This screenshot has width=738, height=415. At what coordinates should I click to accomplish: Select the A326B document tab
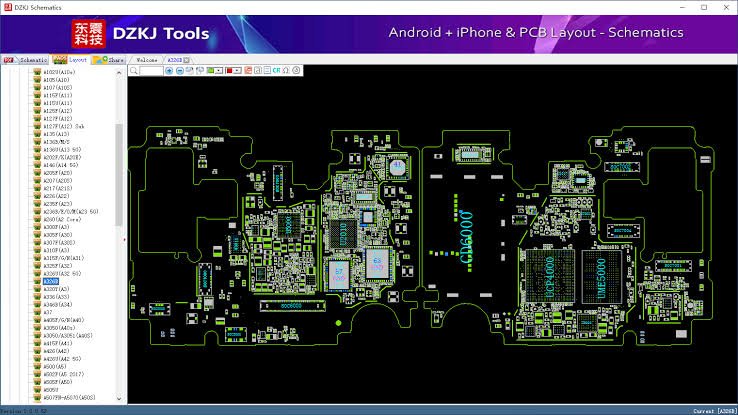point(175,60)
